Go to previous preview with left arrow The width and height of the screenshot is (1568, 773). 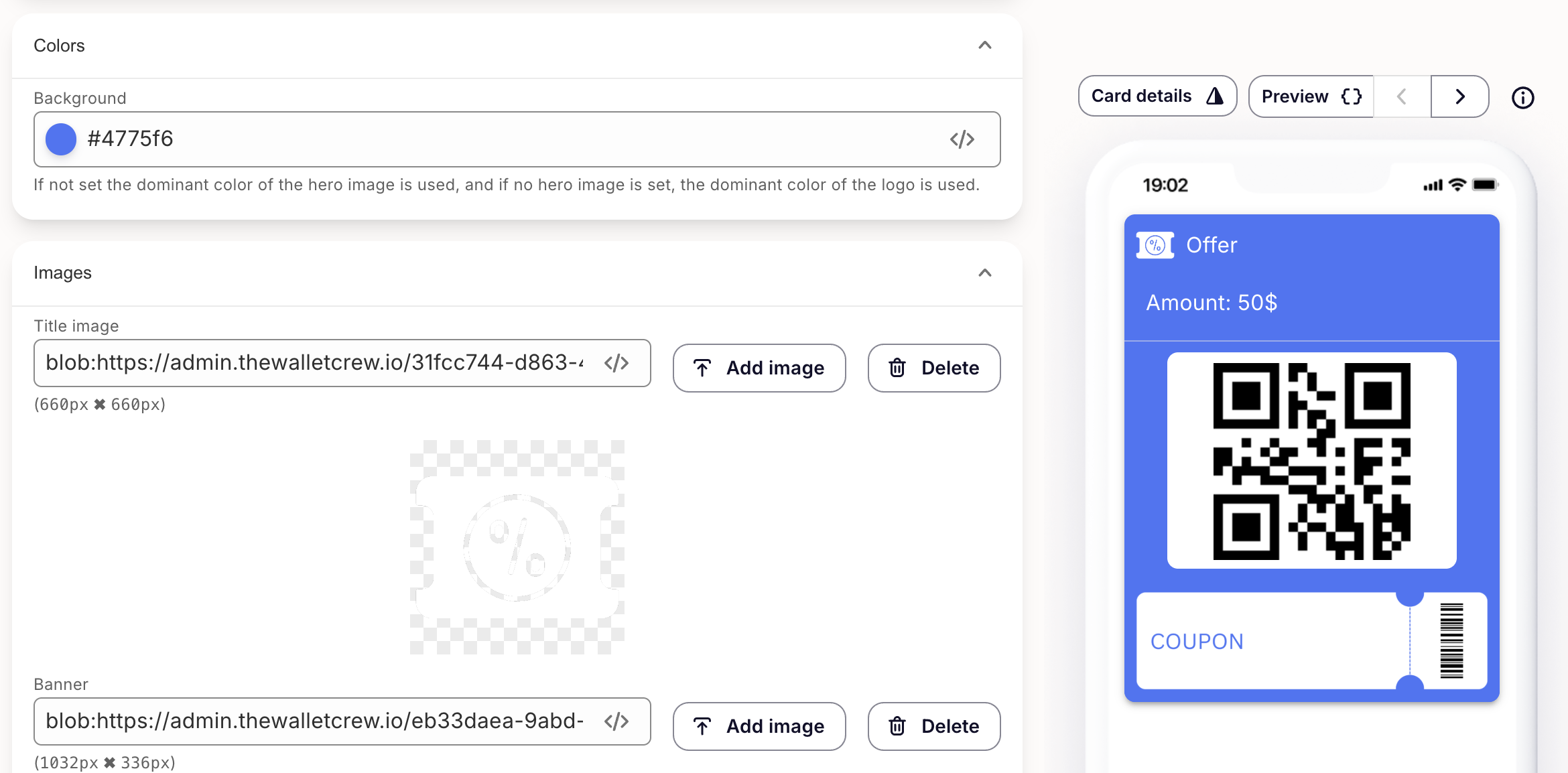pyautogui.click(x=1402, y=97)
